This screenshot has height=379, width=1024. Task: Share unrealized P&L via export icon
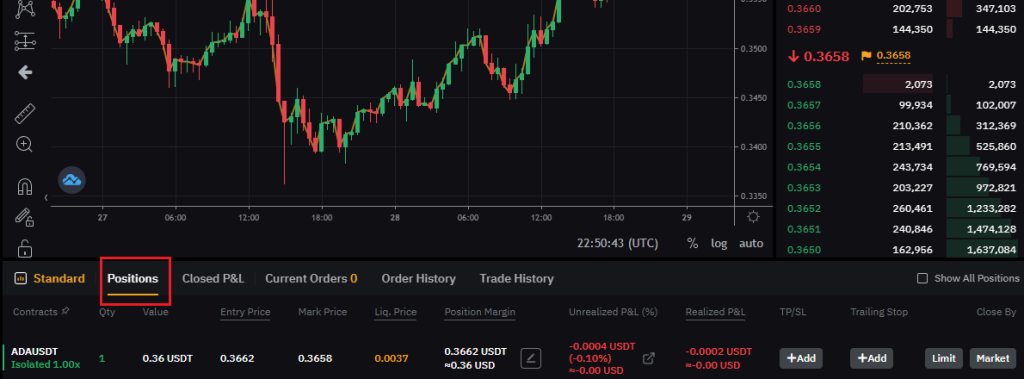(x=648, y=358)
